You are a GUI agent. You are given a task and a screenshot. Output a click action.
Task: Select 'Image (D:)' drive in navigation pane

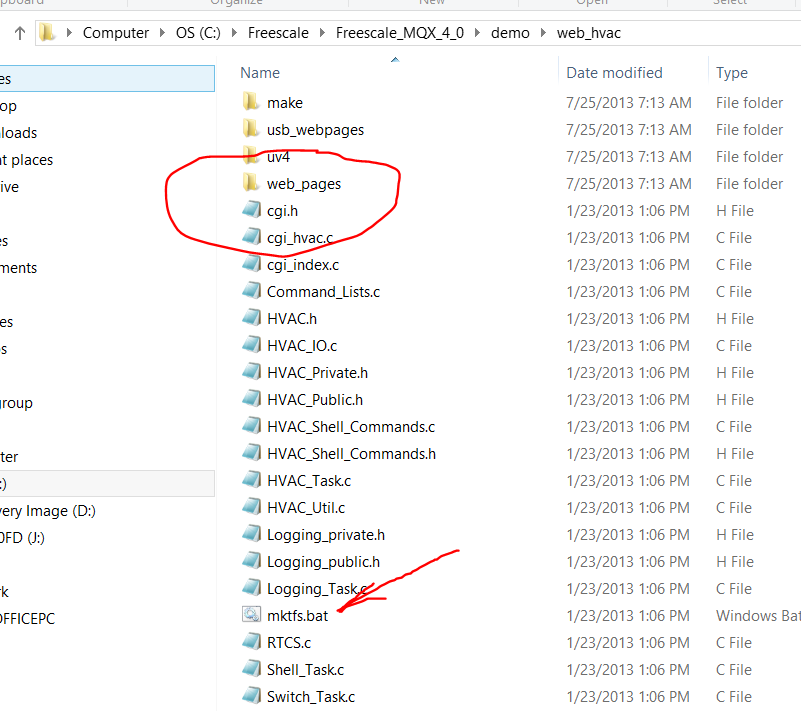(48, 511)
